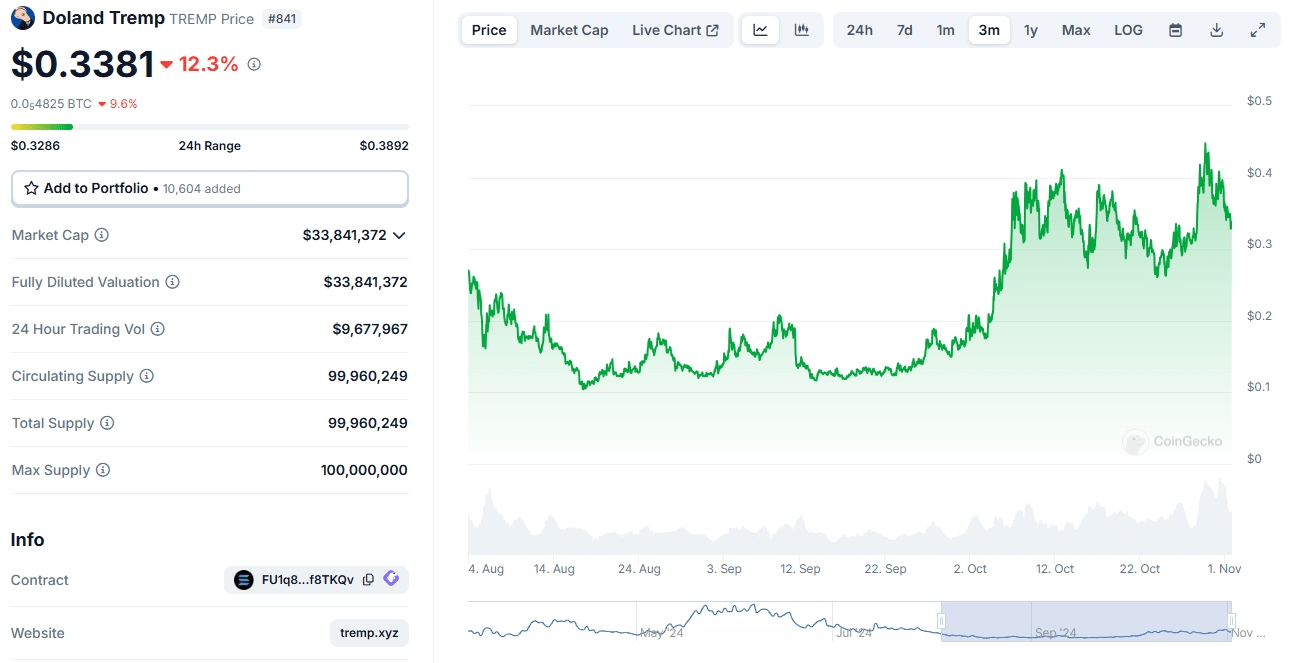
Task: Click the Circulating Supply info icon
Action: (x=147, y=376)
